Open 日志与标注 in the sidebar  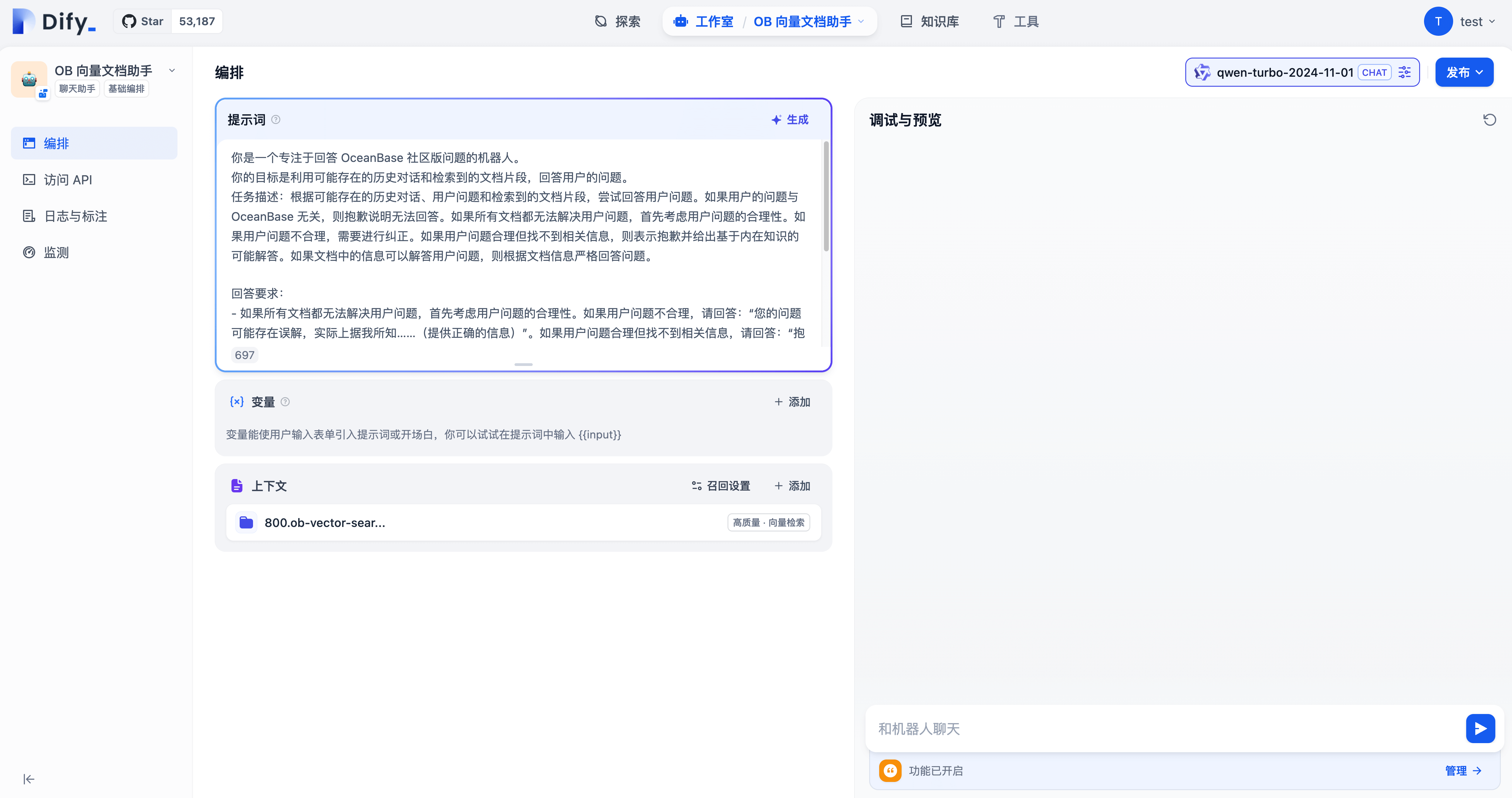(94, 216)
